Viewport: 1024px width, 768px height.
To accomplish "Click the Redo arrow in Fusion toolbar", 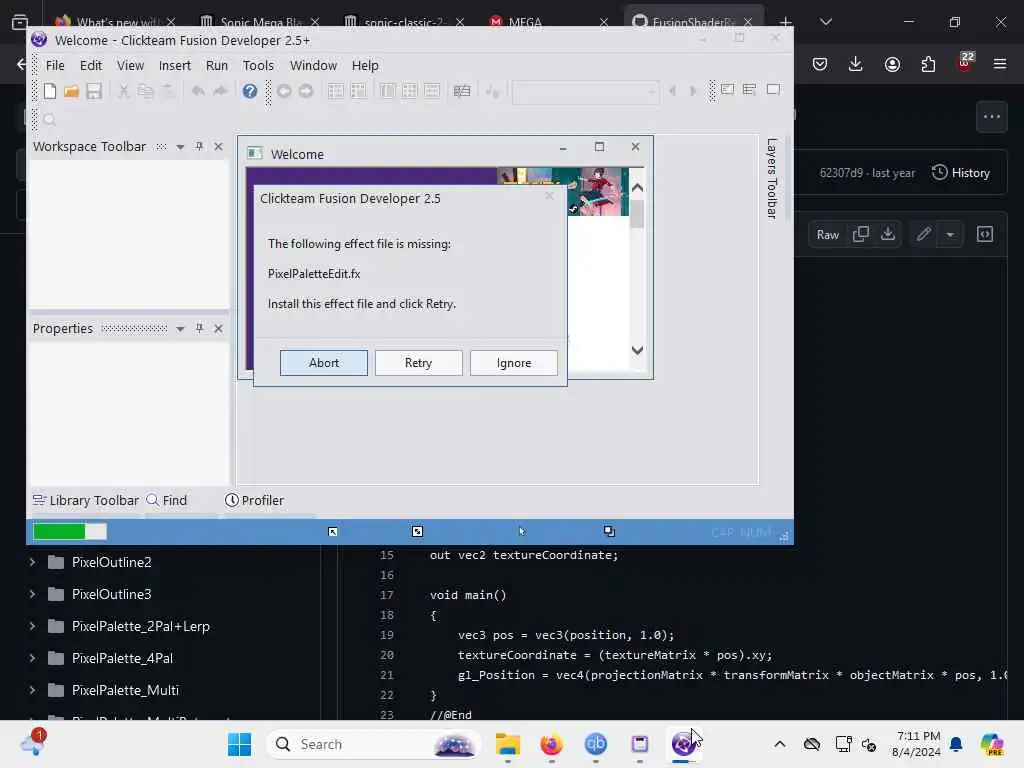I will (220, 91).
